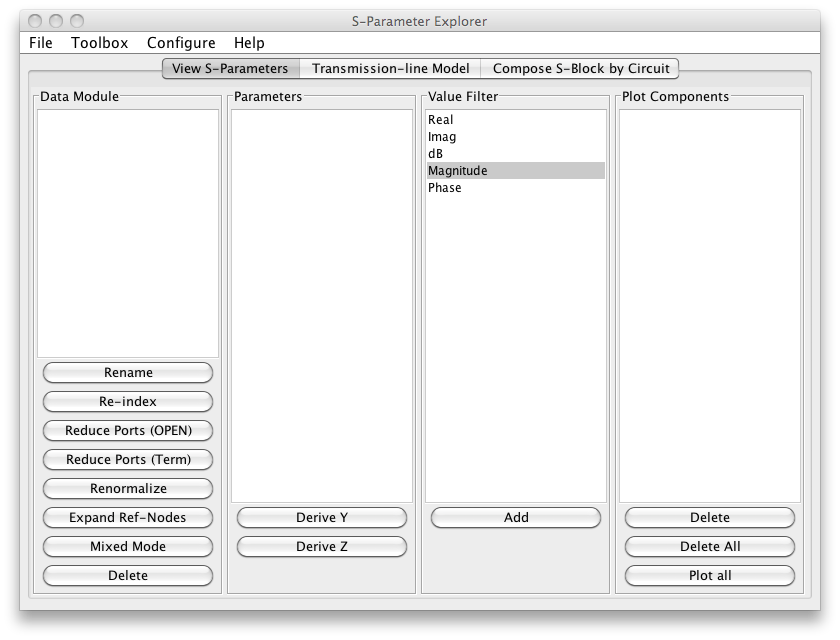Click the Derive Y button
This screenshot has height=640, width=840.
(322, 518)
